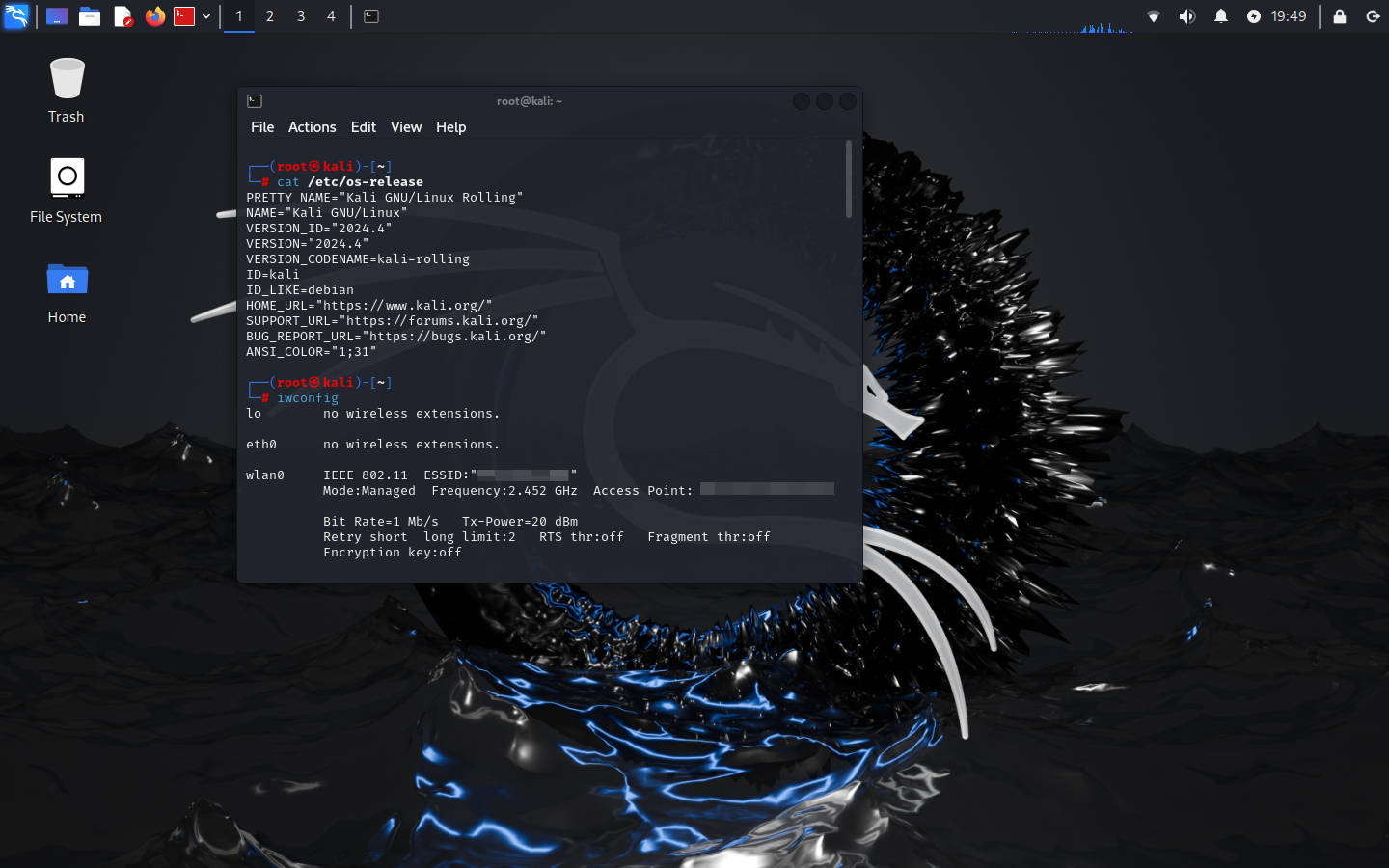Click the ID_LIKE=debian line
Image resolution: width=1389 pixels, height=868 pixels.
pyautogui.click(x=300, y=290)
